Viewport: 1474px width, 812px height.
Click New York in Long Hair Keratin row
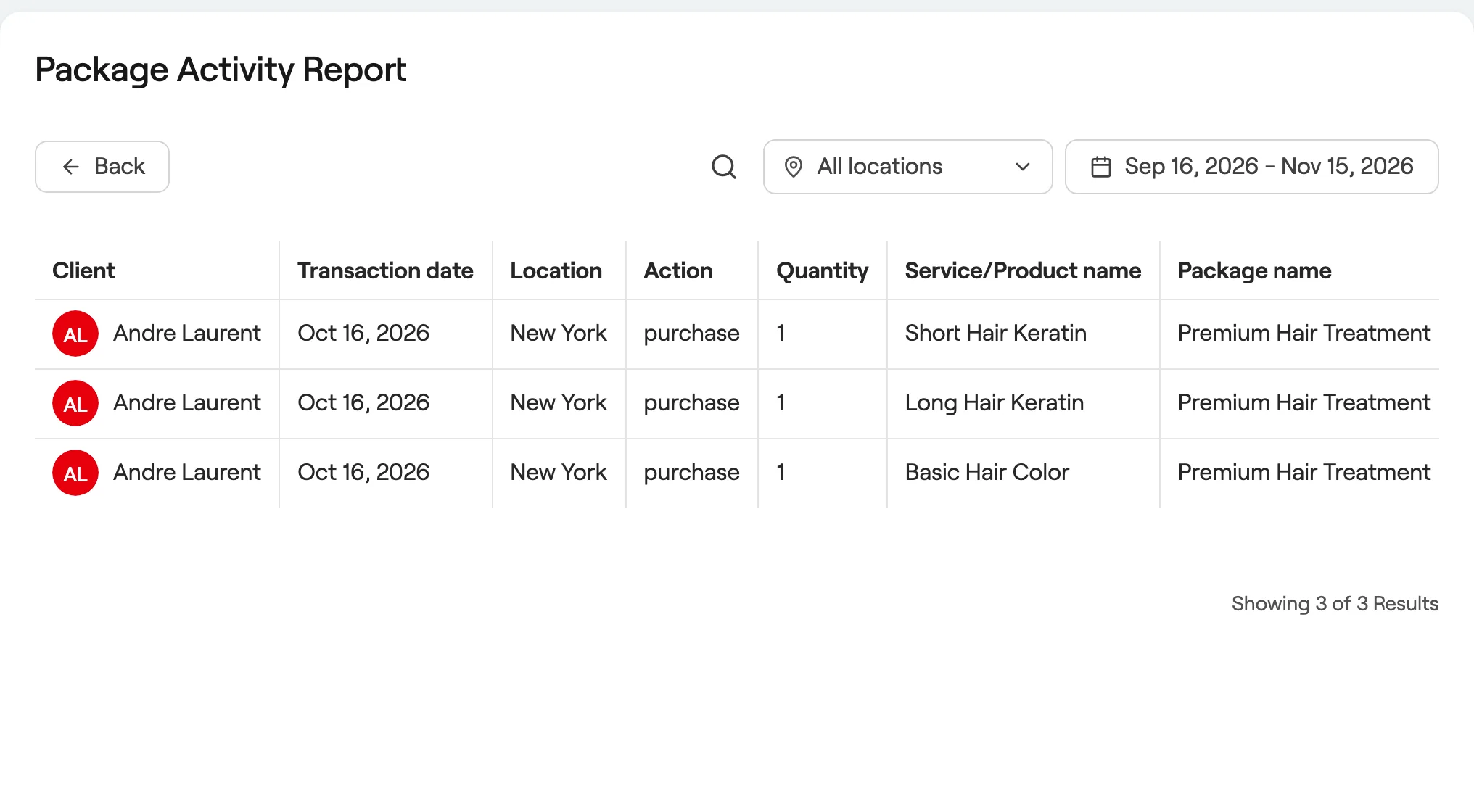(559, 402)
